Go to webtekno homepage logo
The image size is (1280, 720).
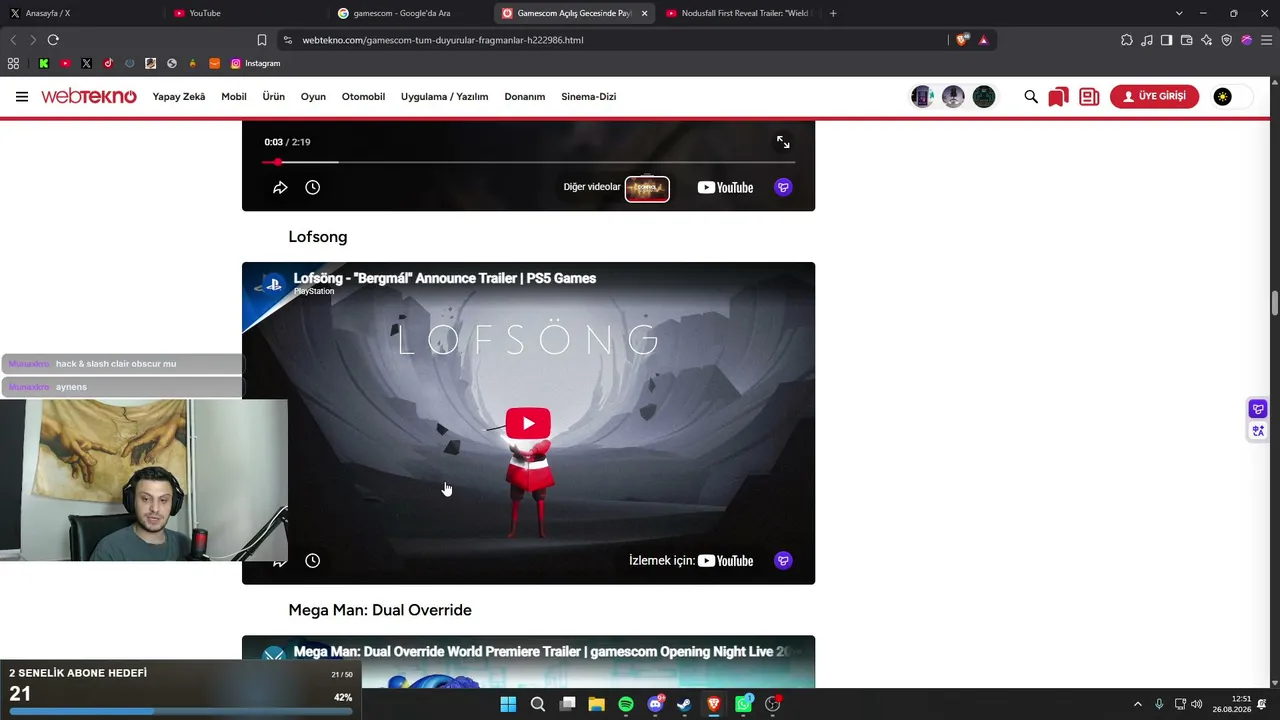click(89, 97)
